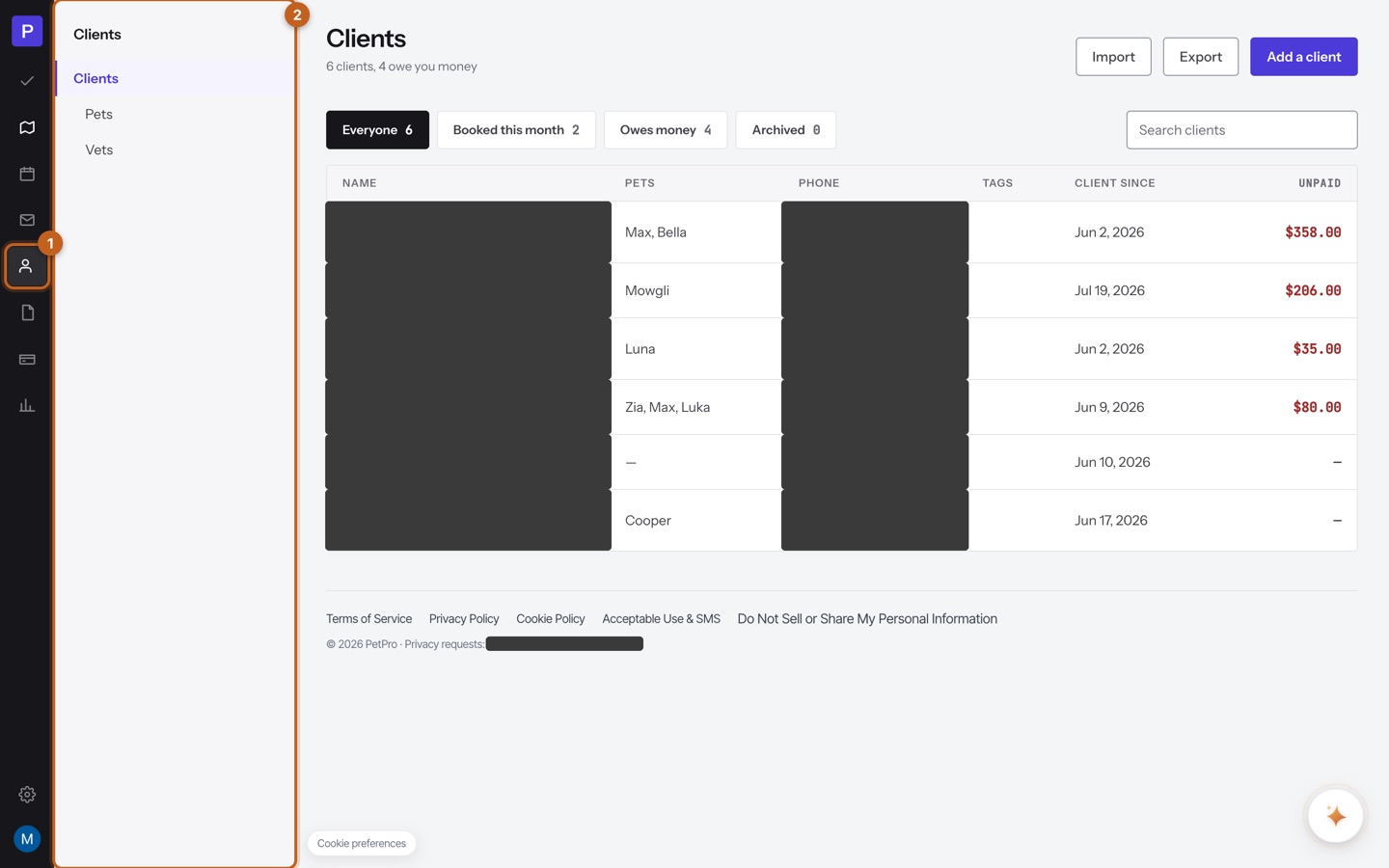Click the "Cooper" pets cell
The image size is (1389, 868).
[648, 521]
